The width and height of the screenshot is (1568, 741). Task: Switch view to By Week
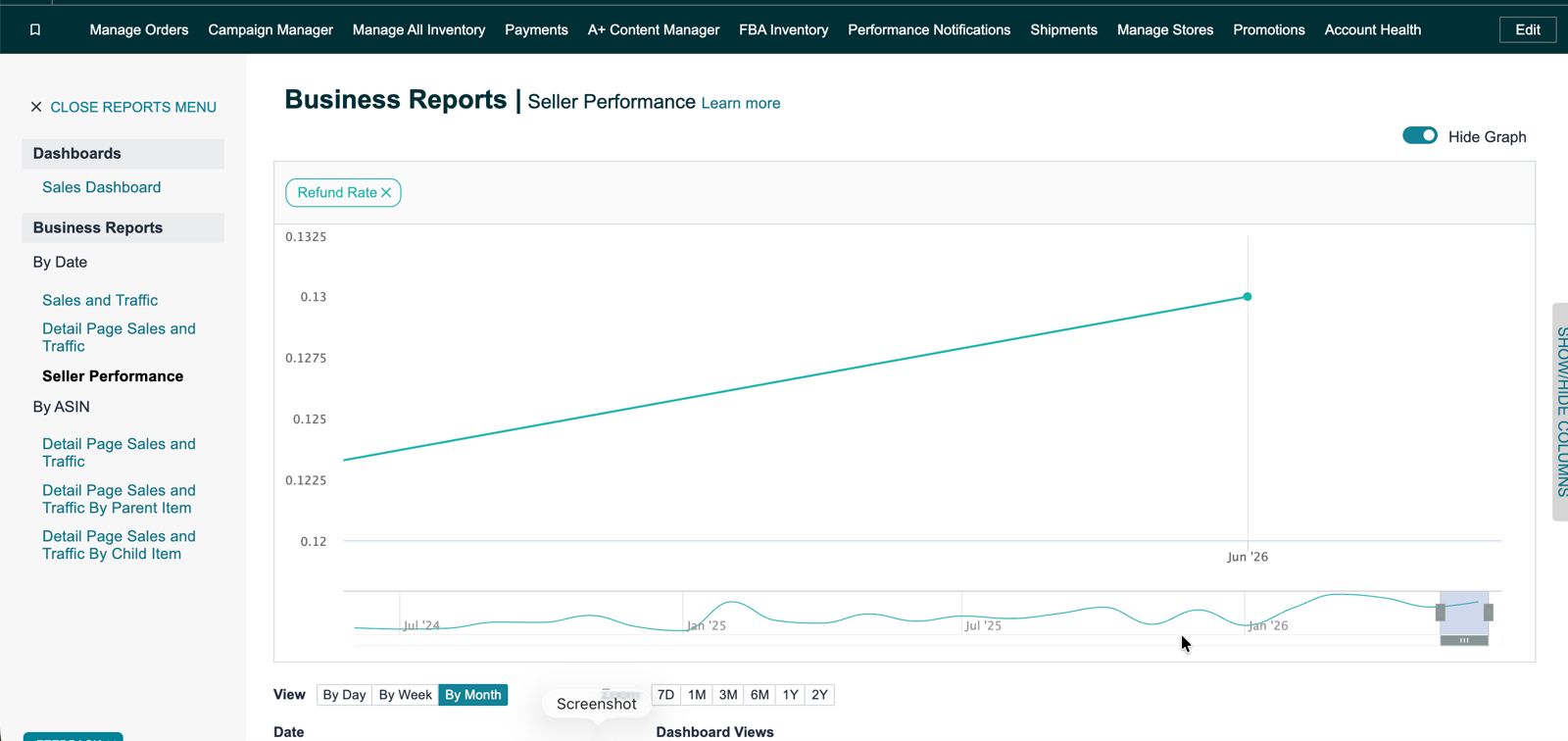(x=405, y=695)
